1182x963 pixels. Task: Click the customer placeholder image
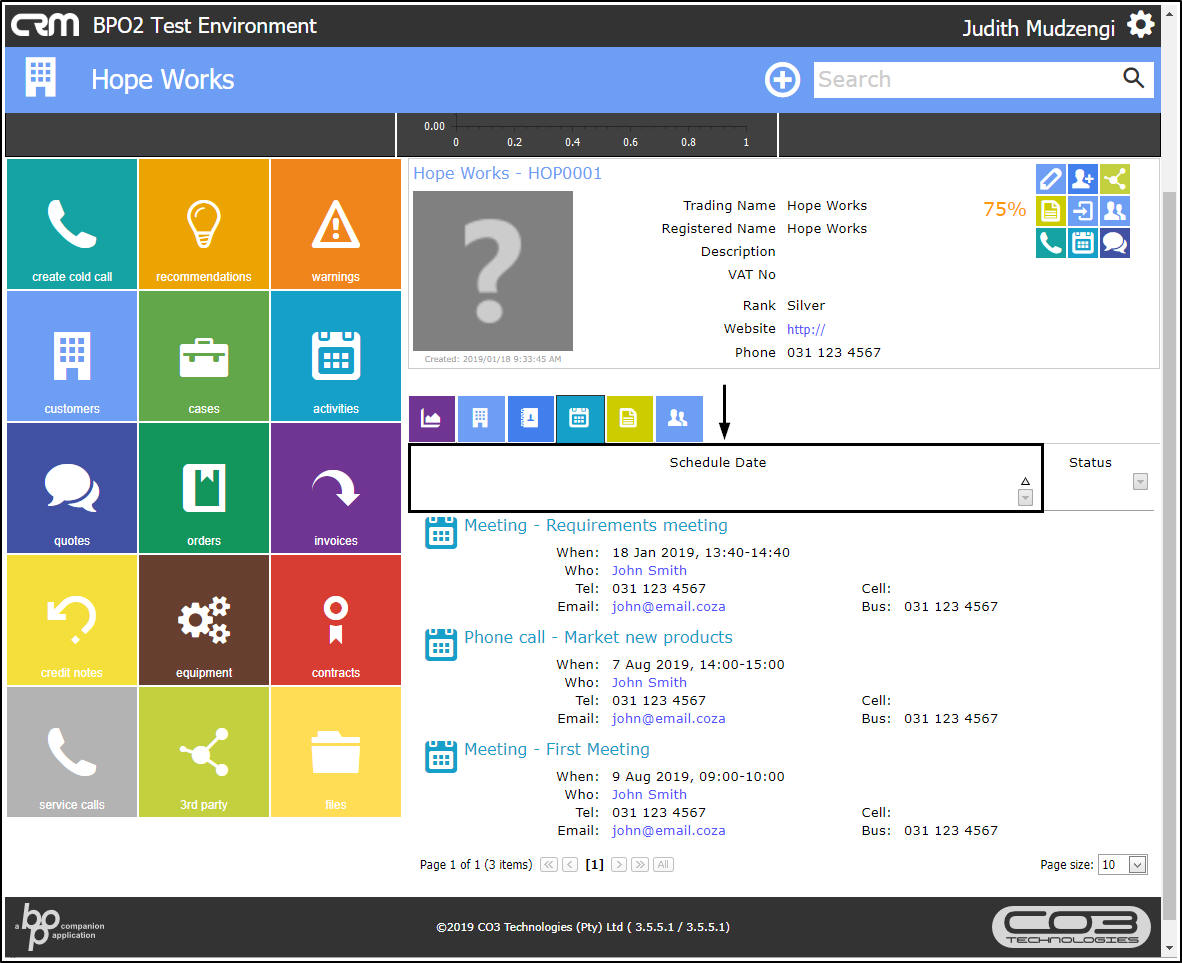click(x=493, y=271)
